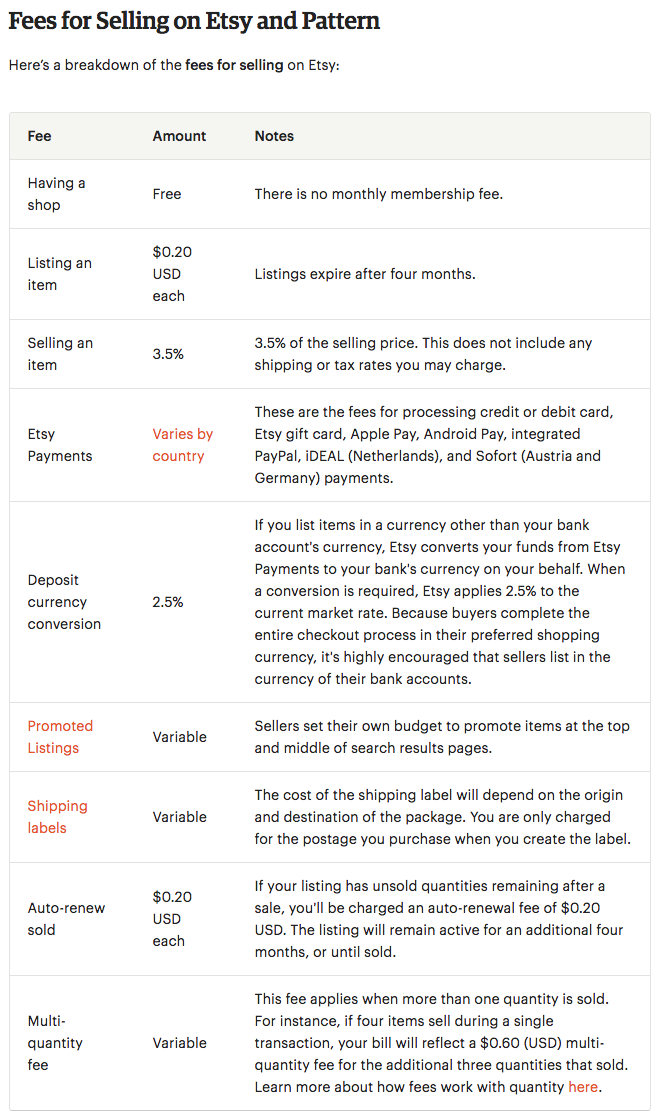Open the Shipping labels link
The height and width of the screenshot is (1118, 658).
[x=57, y=816]
